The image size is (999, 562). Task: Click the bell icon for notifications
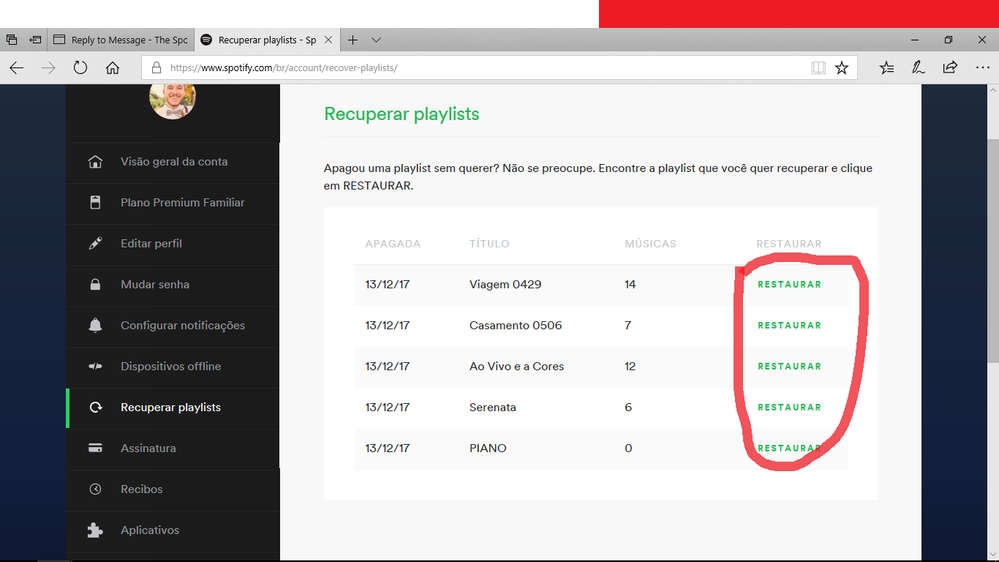click(95, 325)
